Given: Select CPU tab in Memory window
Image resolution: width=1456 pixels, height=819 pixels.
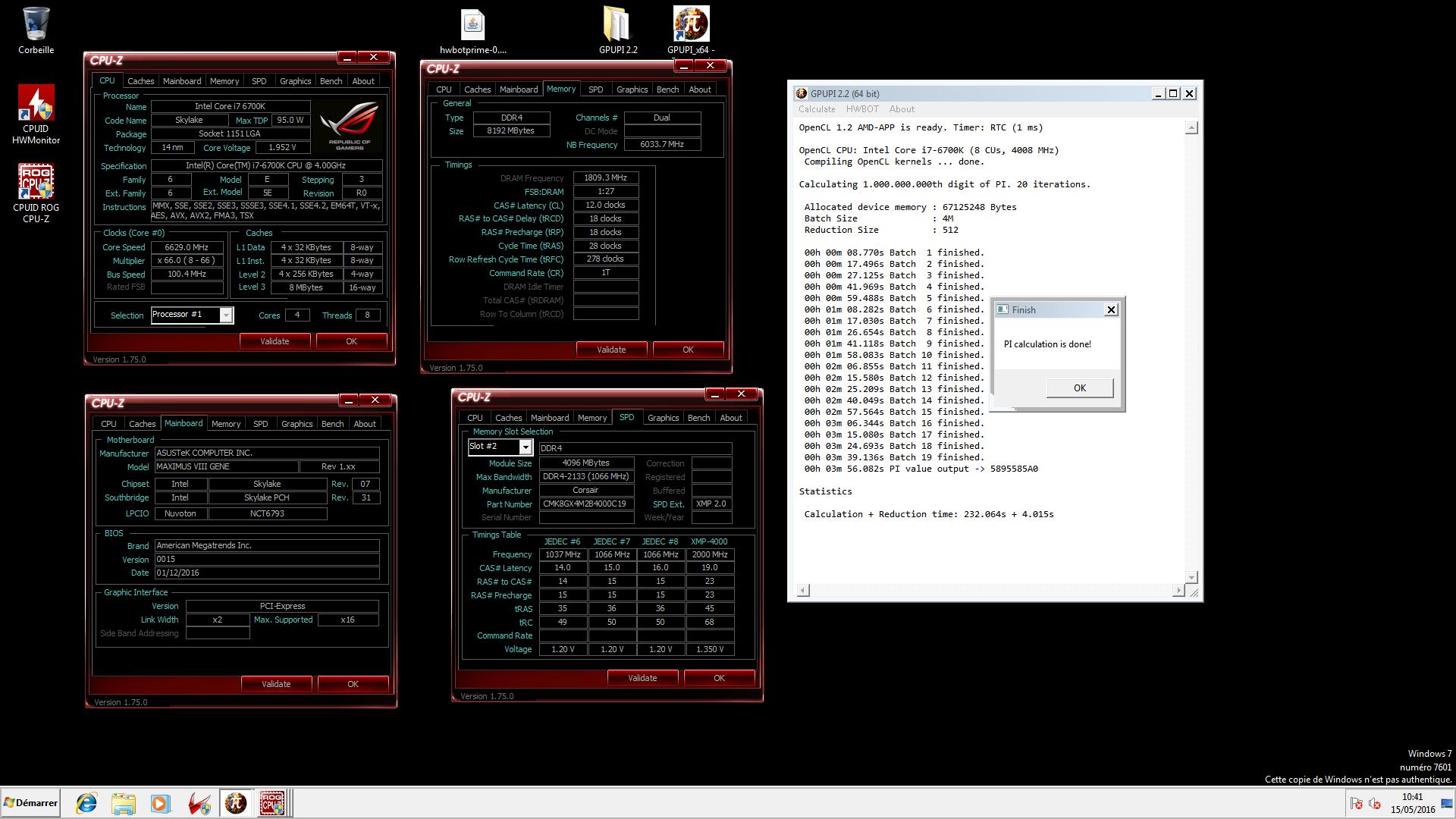Looking at the screenshot, I should point(444,89).
